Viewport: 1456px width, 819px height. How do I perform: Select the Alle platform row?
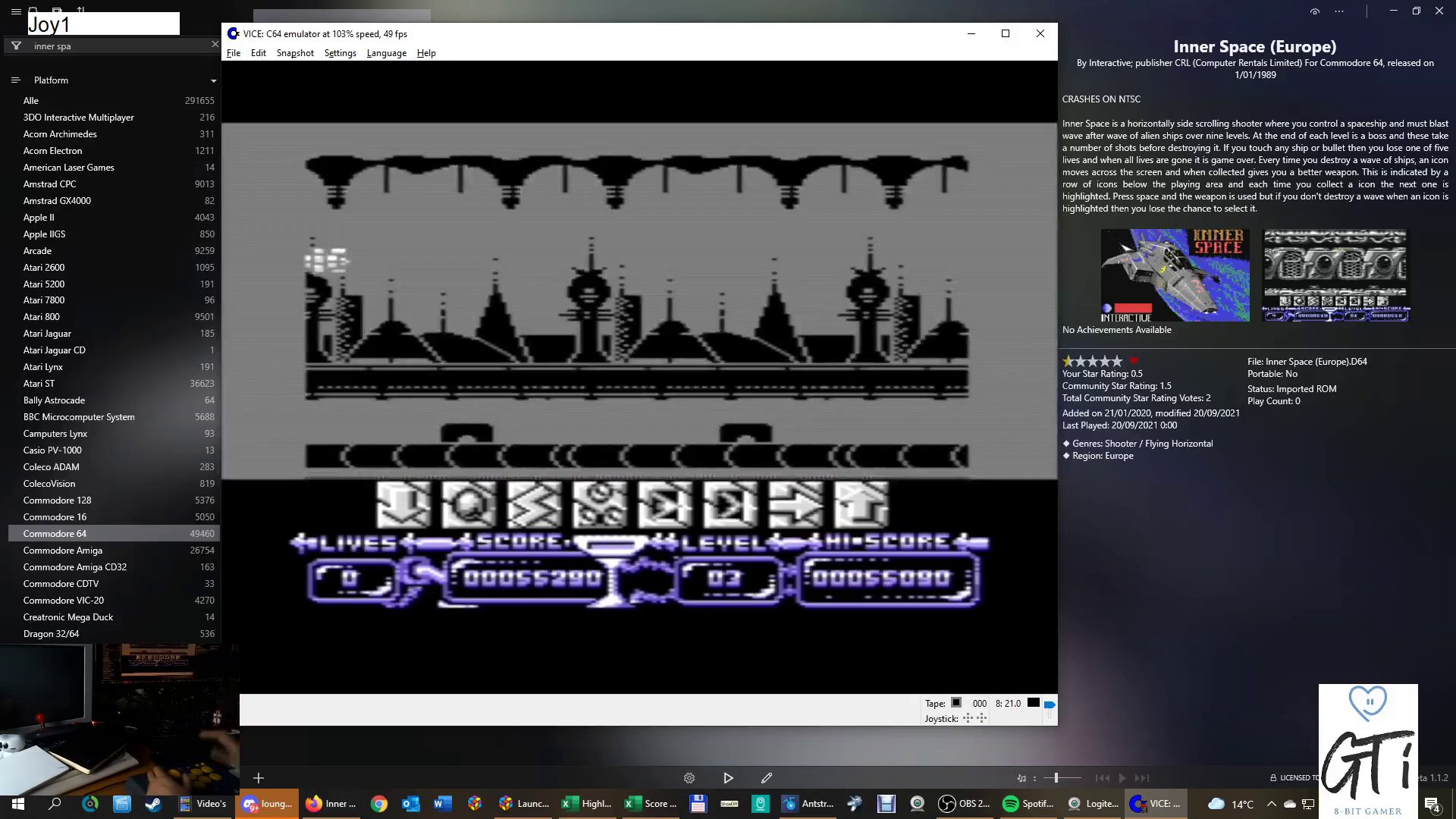point(114,101)
